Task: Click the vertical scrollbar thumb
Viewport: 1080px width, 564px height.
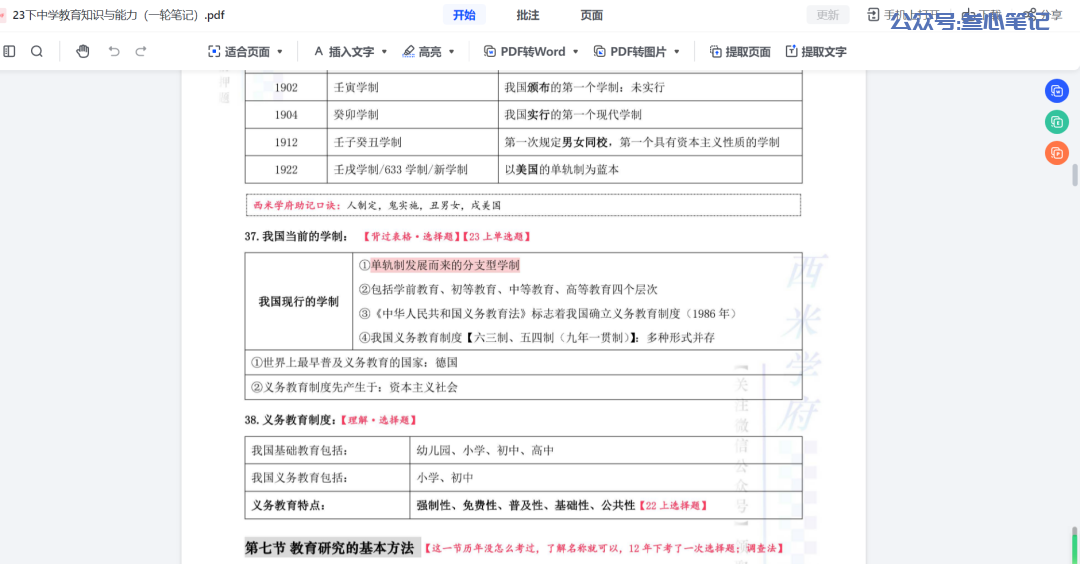Action: pos(1074,175)
